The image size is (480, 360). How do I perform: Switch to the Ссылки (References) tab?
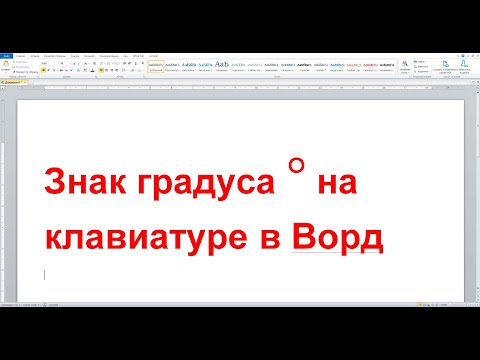coord(75,56)
